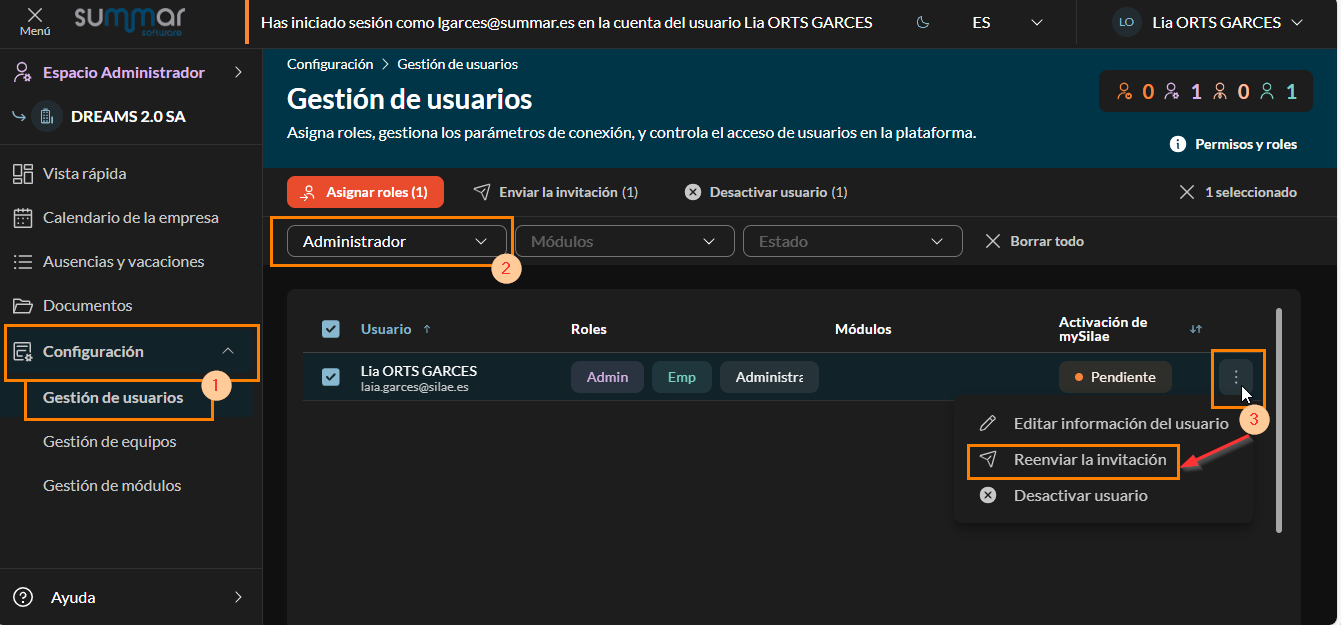Open Gestión de equipos in the sidebar
1341x625 pixels.
[110, 442]
